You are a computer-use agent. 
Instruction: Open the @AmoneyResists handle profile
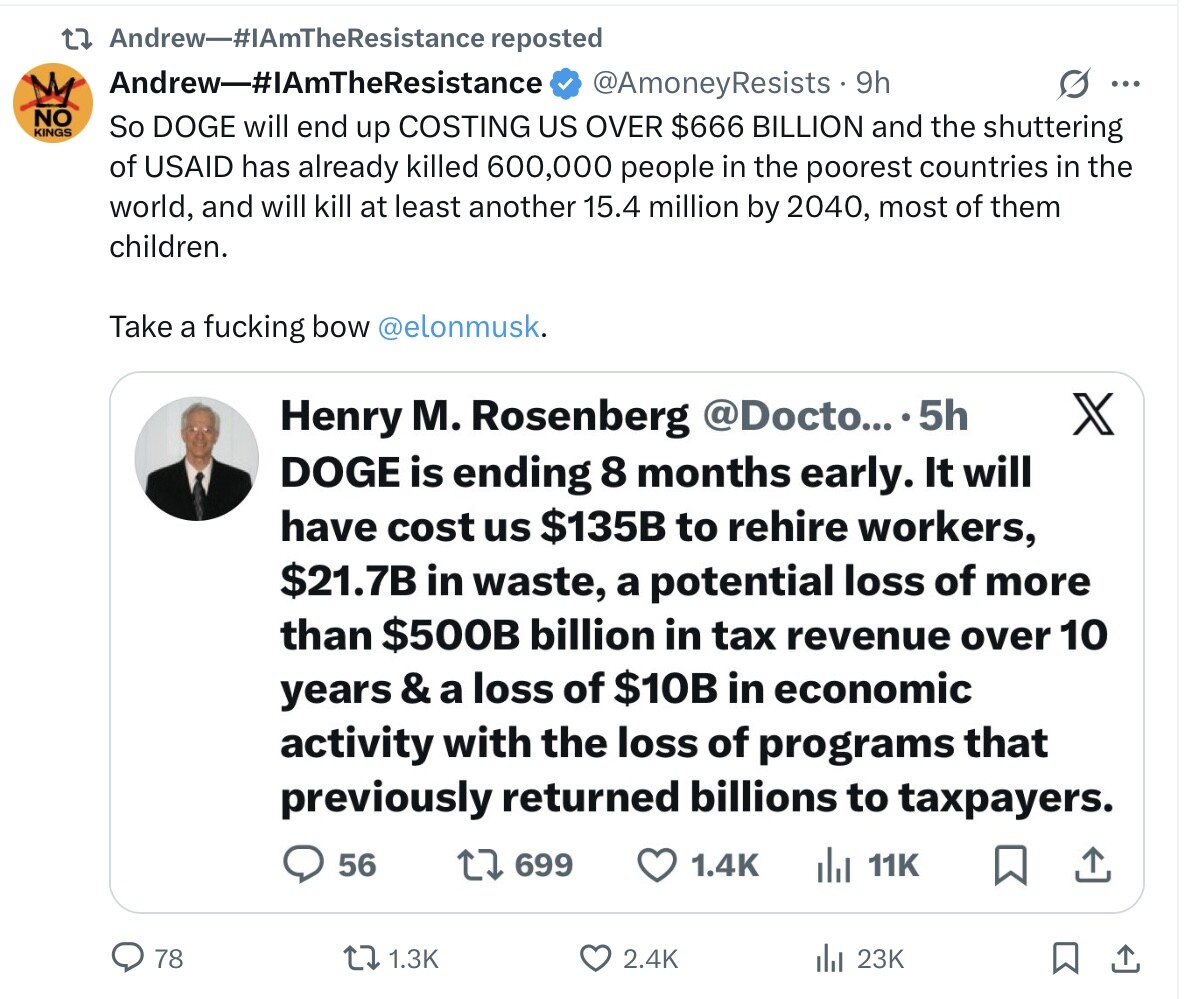pos(711,83)
